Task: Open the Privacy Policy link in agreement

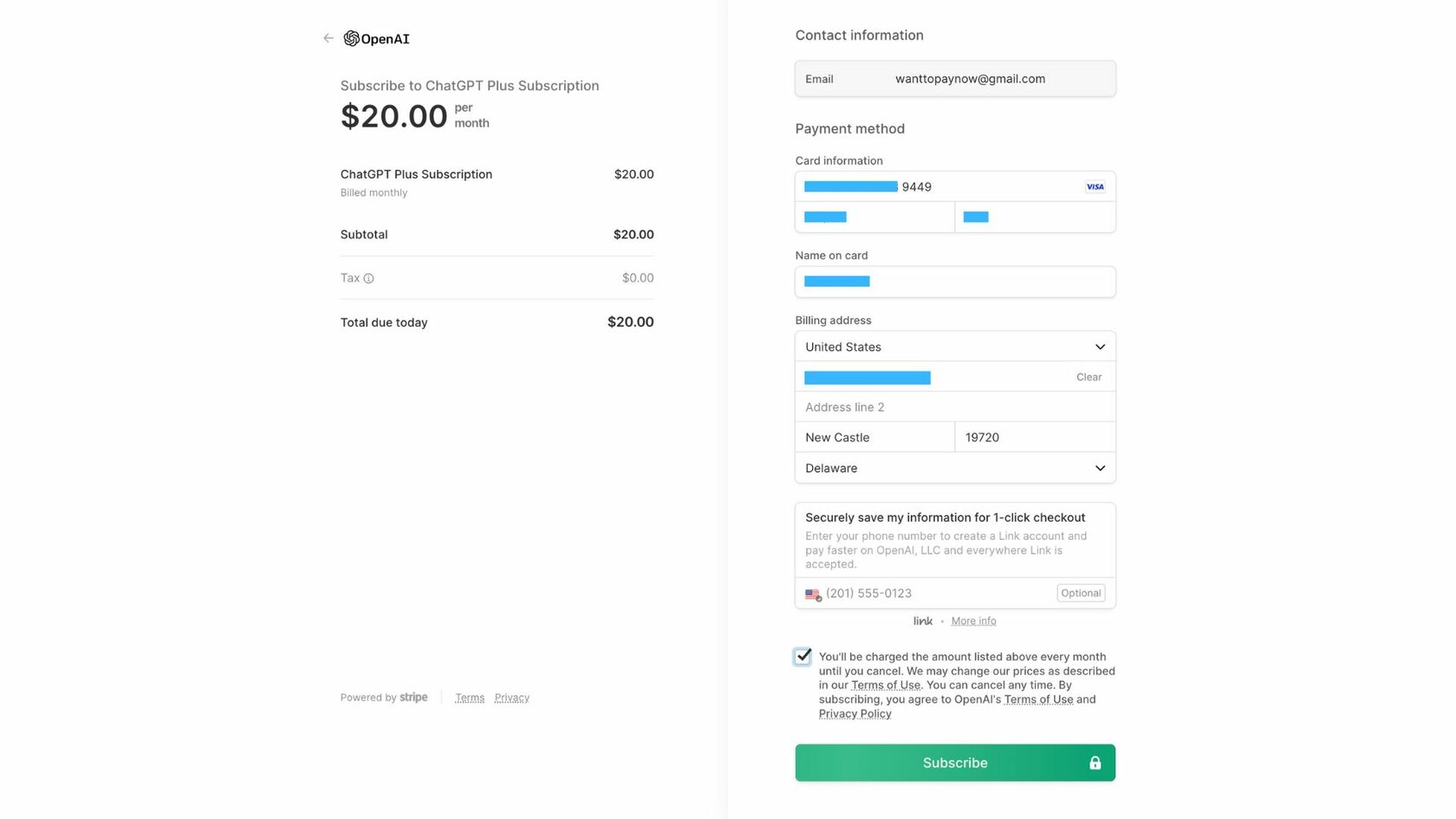Action: pos(855,713)
